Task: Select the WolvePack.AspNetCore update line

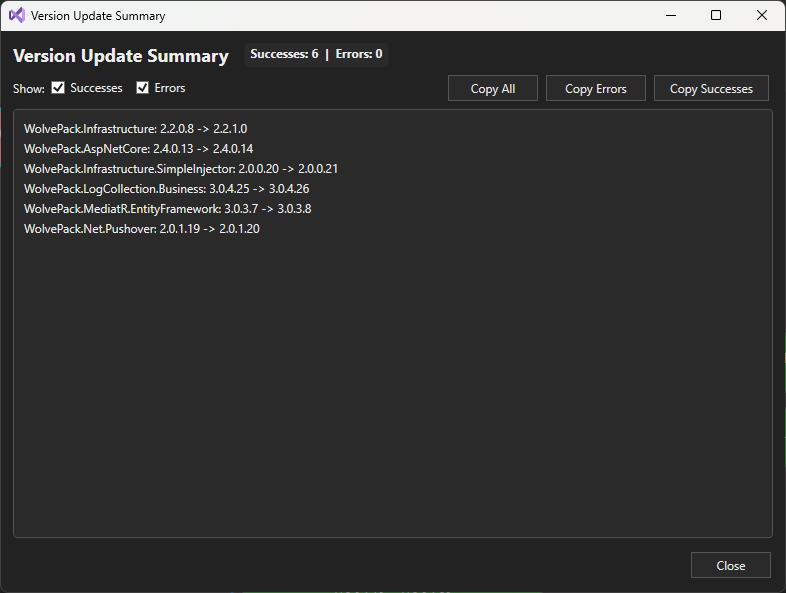Action: click(x=138, y=149)
